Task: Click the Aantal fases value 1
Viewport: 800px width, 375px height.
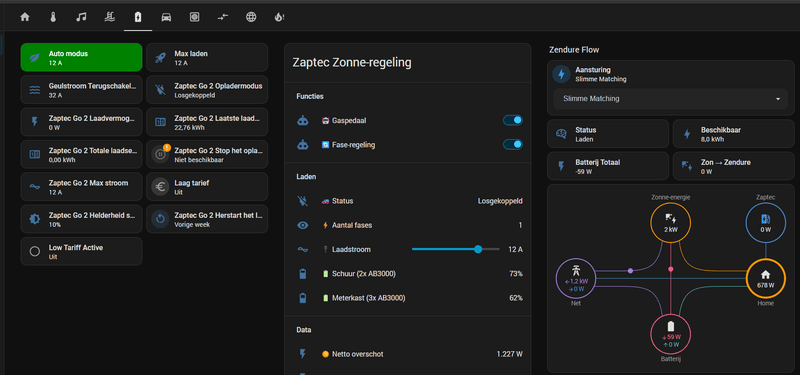Action: (x=520, y=225)
